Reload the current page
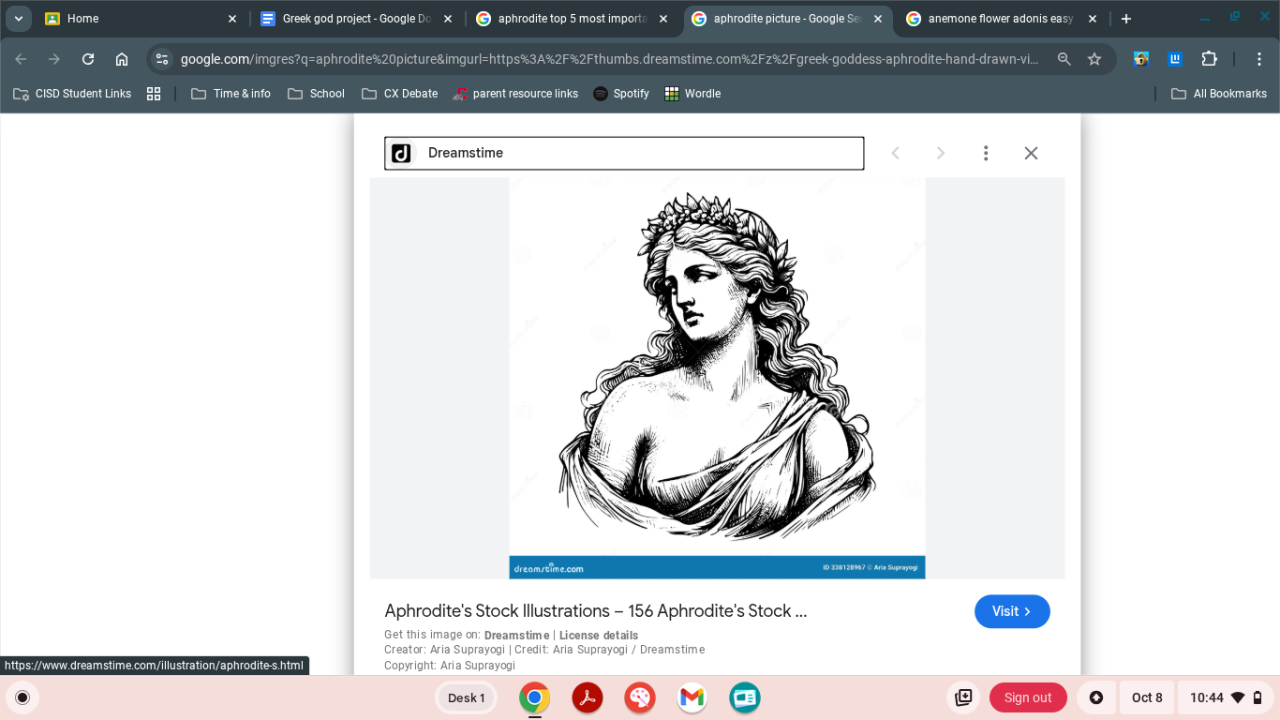1280x720 pixels. [x=88, y=59]
